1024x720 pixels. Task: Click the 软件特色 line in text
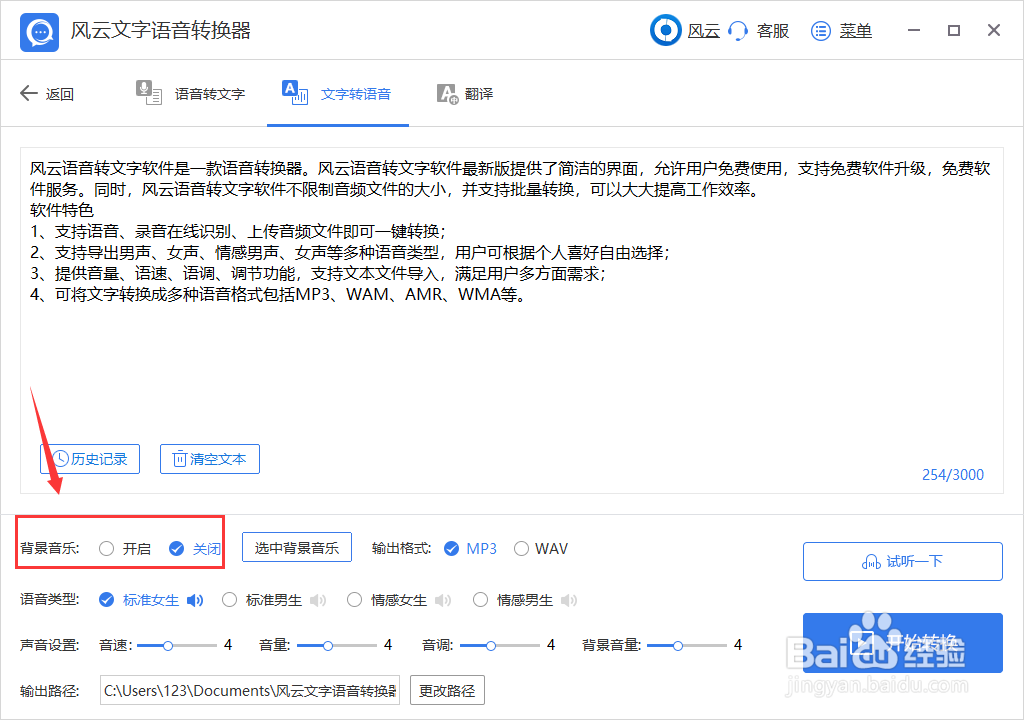click(62, 210)
